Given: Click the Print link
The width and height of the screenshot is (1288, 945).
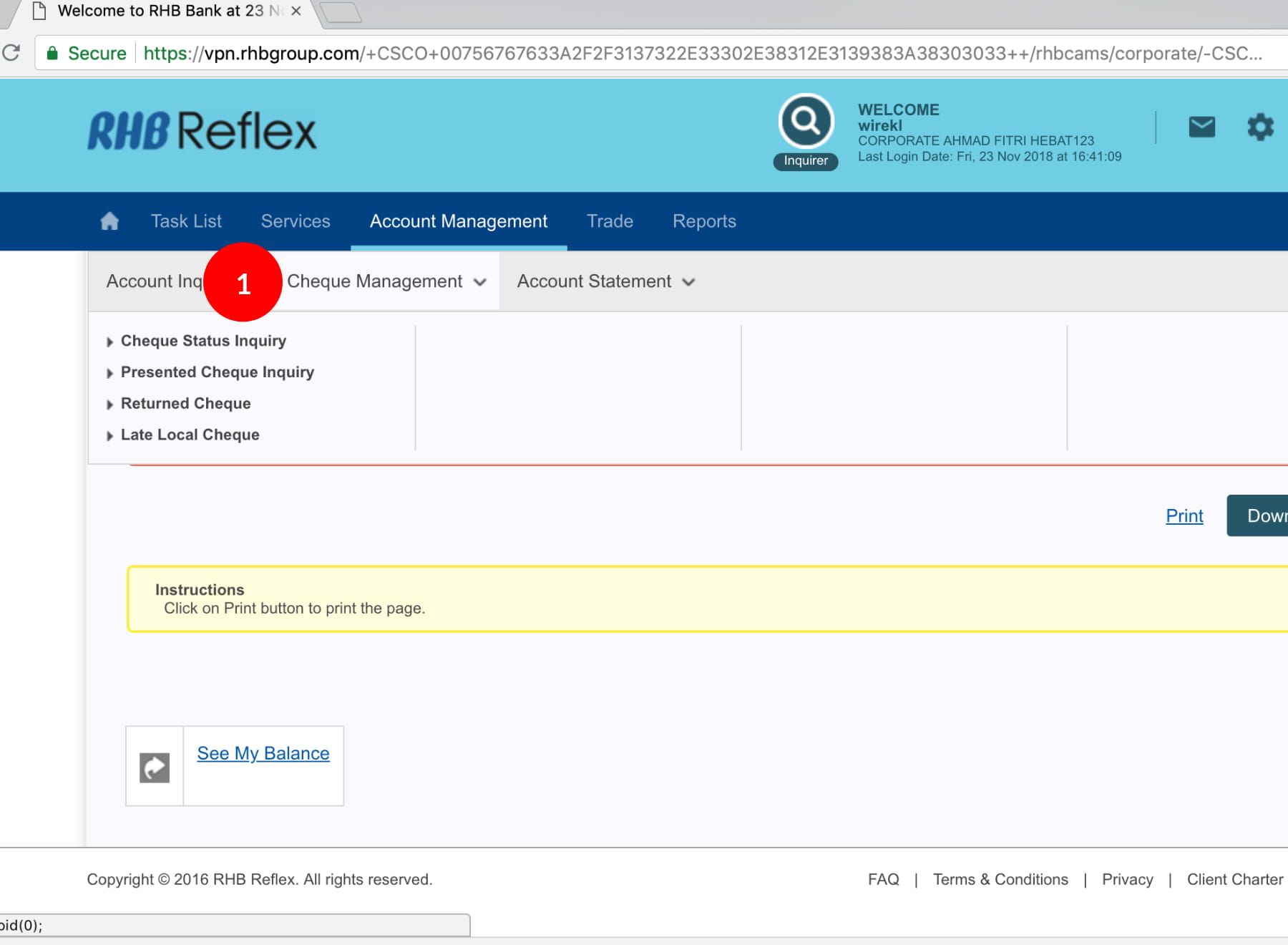Looking at the screenshot, I should pos(1184,515).
